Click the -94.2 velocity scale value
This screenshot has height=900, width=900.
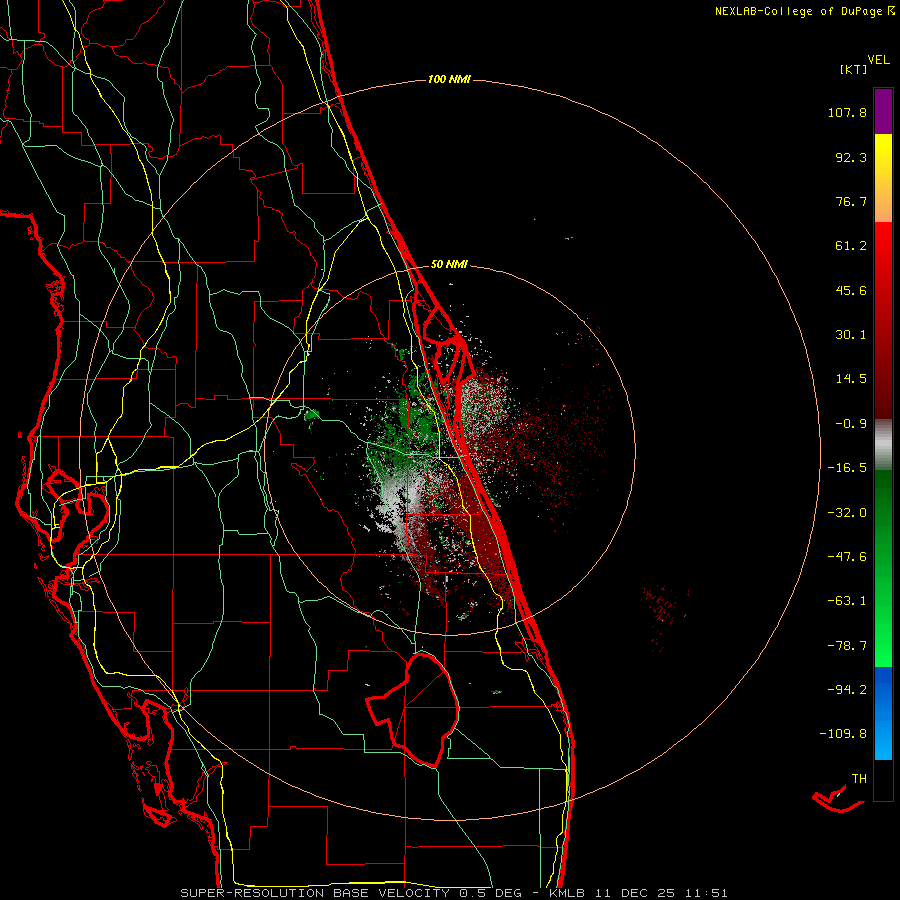[847, 689]
